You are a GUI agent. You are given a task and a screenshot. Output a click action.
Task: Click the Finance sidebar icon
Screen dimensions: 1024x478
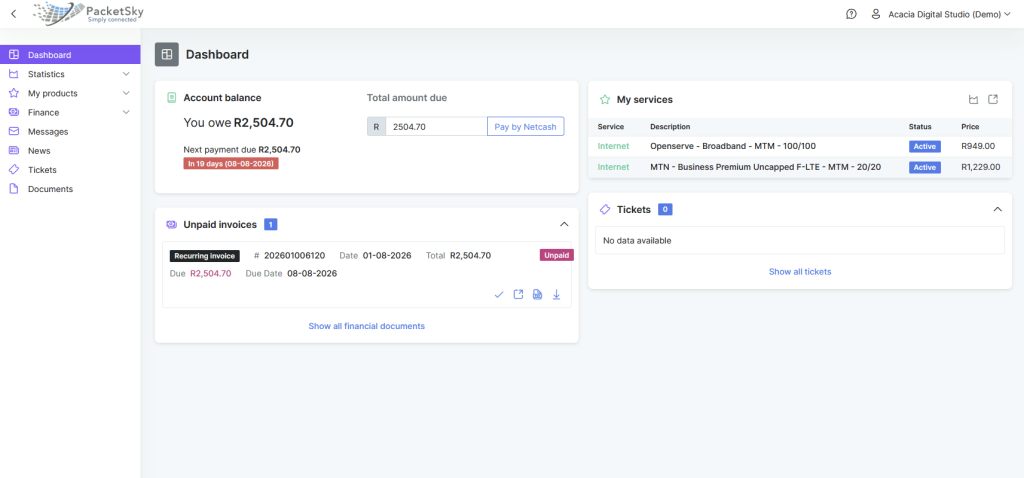click(x=14, y=112)
